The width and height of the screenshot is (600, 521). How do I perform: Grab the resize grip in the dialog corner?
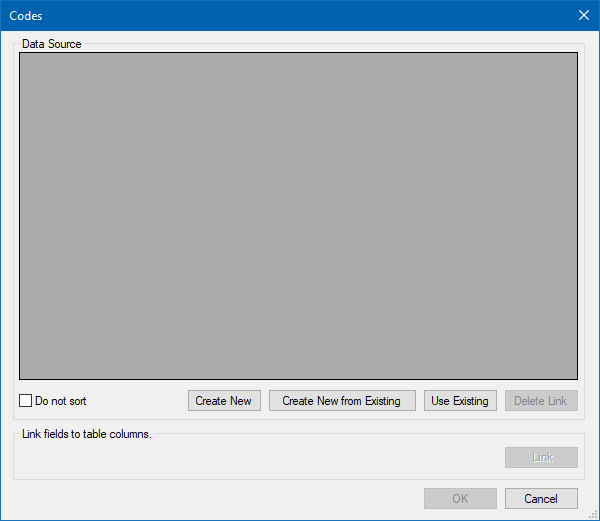[593, 515]
